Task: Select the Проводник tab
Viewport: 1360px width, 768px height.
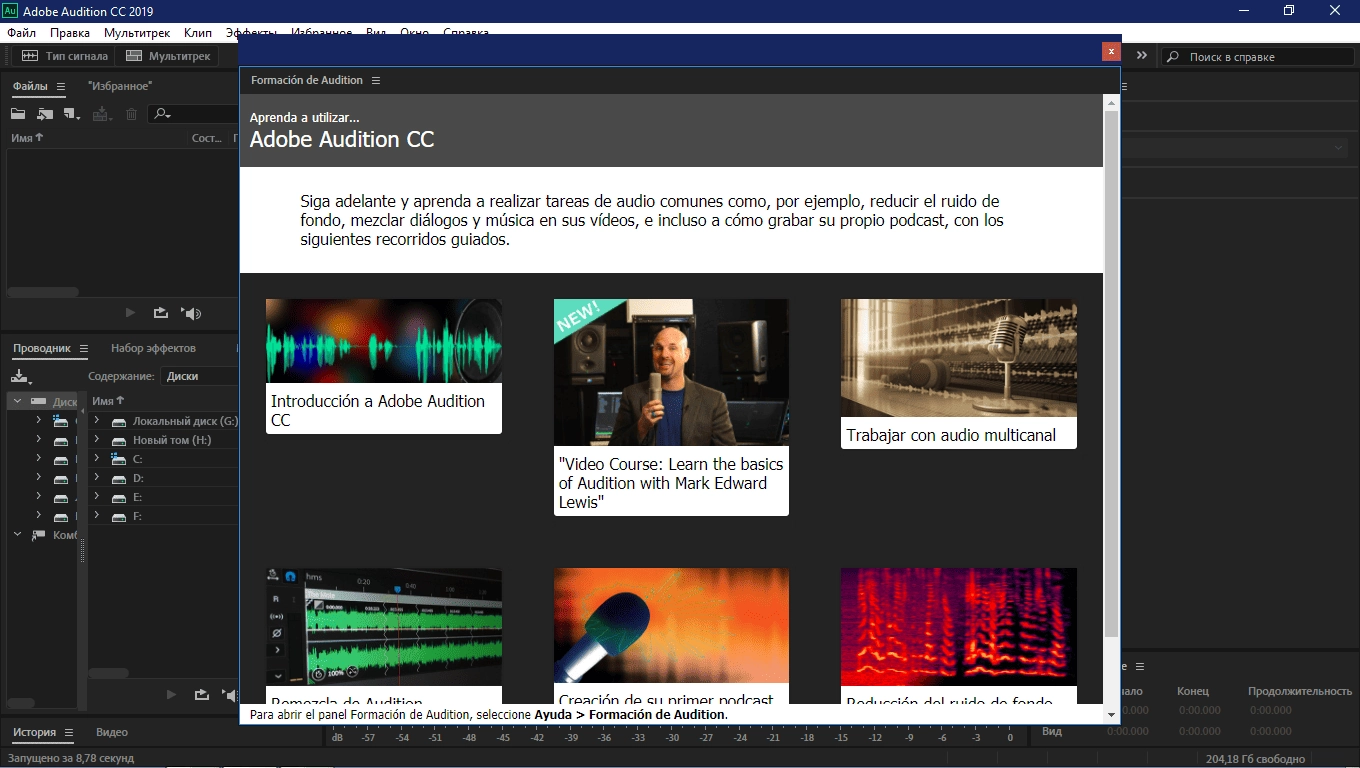Action: (42, 349)
